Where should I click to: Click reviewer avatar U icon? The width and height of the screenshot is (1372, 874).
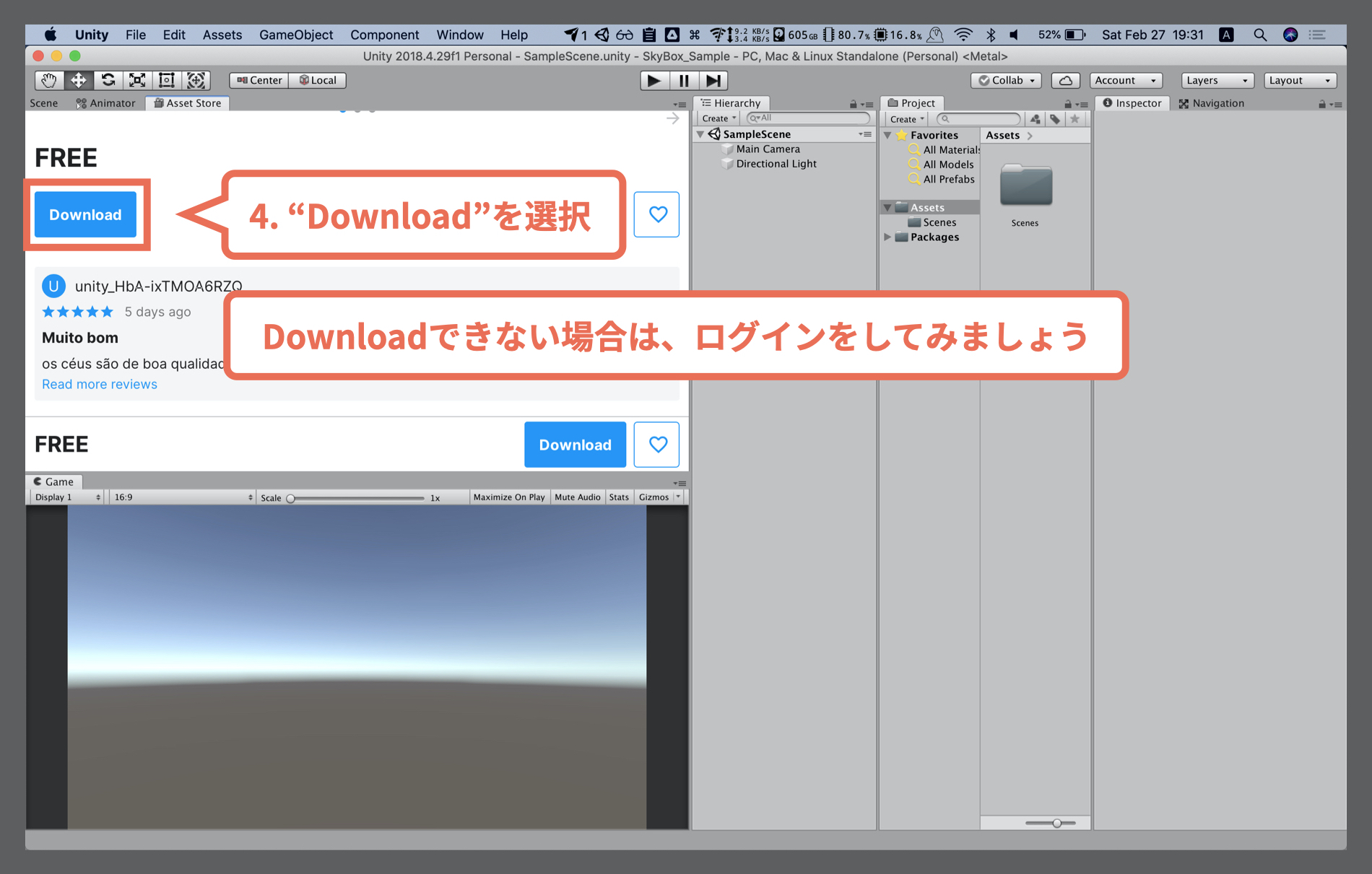(x=53, y=287)
